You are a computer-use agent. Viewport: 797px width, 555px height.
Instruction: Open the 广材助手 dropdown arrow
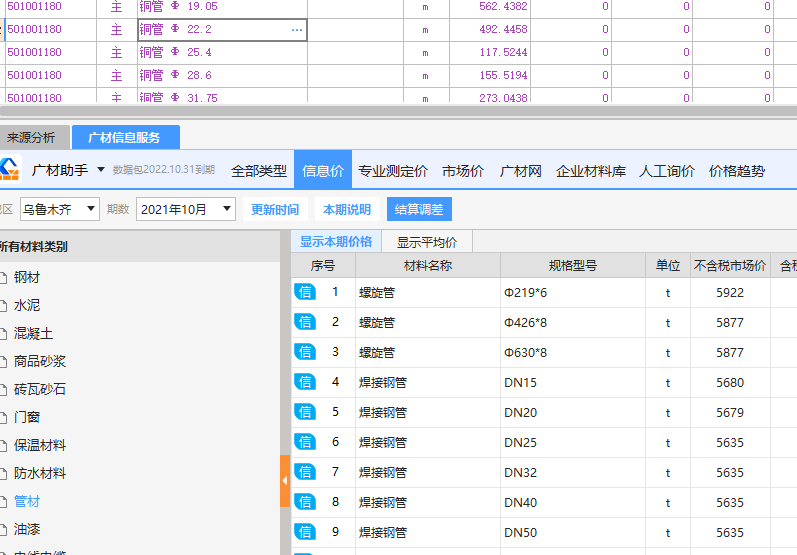tap(101, 170)
